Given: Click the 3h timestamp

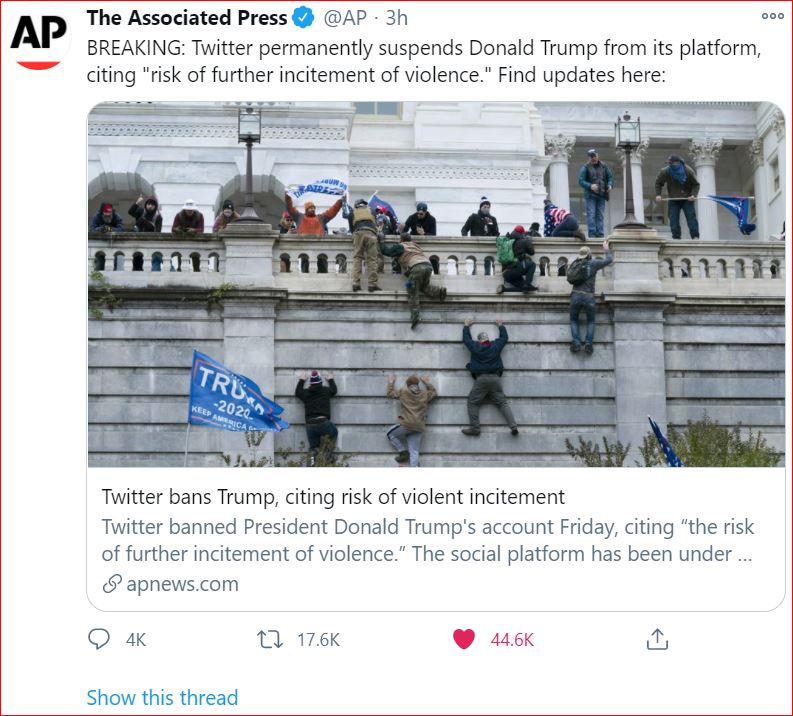Looking at the screenshot, I should pyautogui.click(x=397, y=18).
